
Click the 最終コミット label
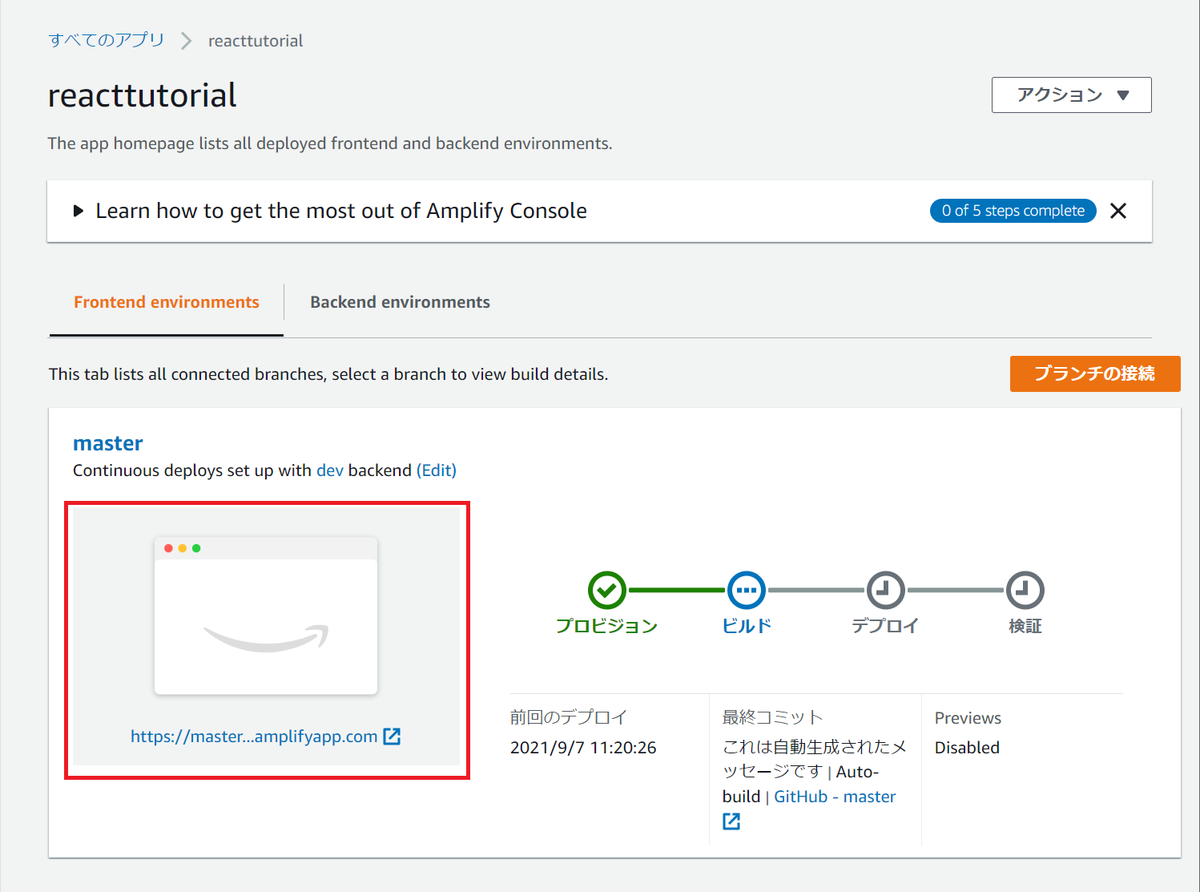(x=773, y=718)
